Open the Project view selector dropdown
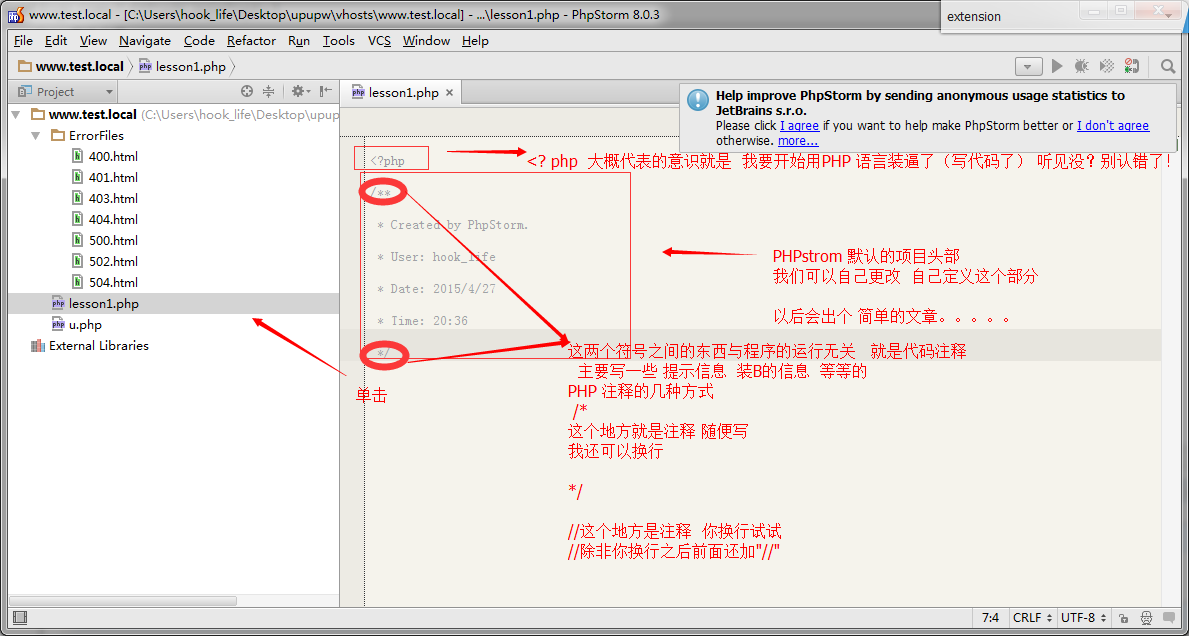The width and height of the screenshot is (1189, 636). (65, 92)
